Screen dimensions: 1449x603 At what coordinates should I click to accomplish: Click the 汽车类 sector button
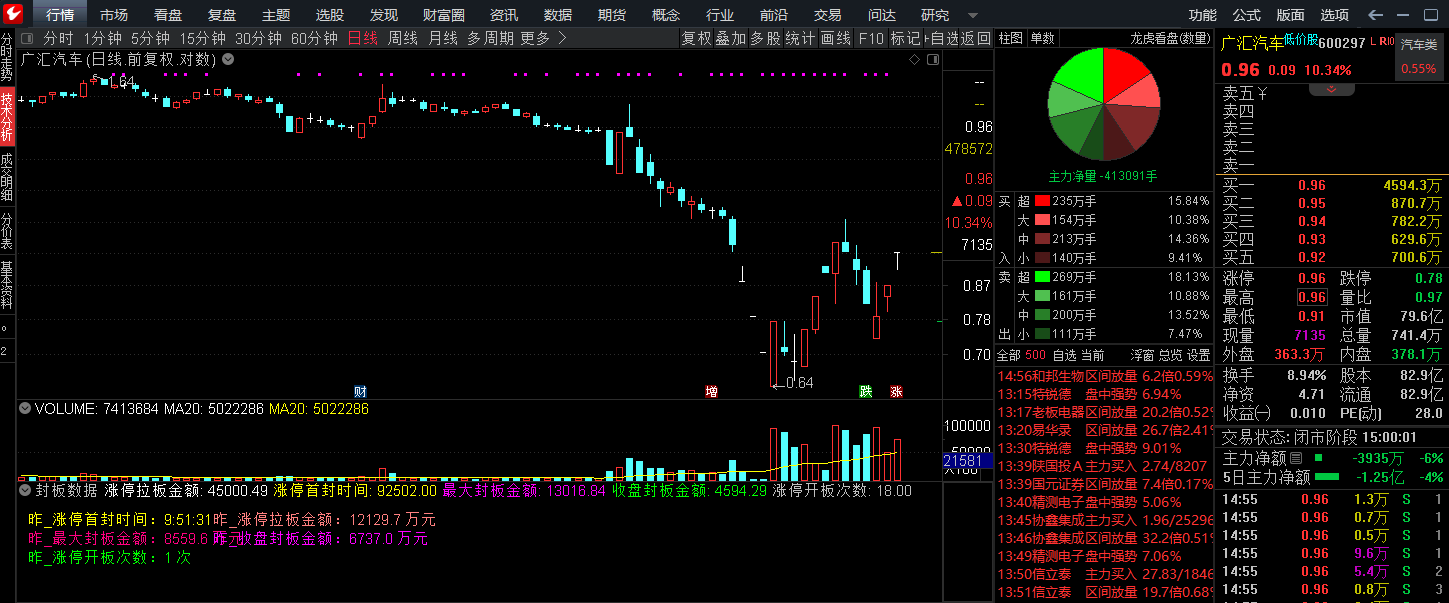[1418, 45]
